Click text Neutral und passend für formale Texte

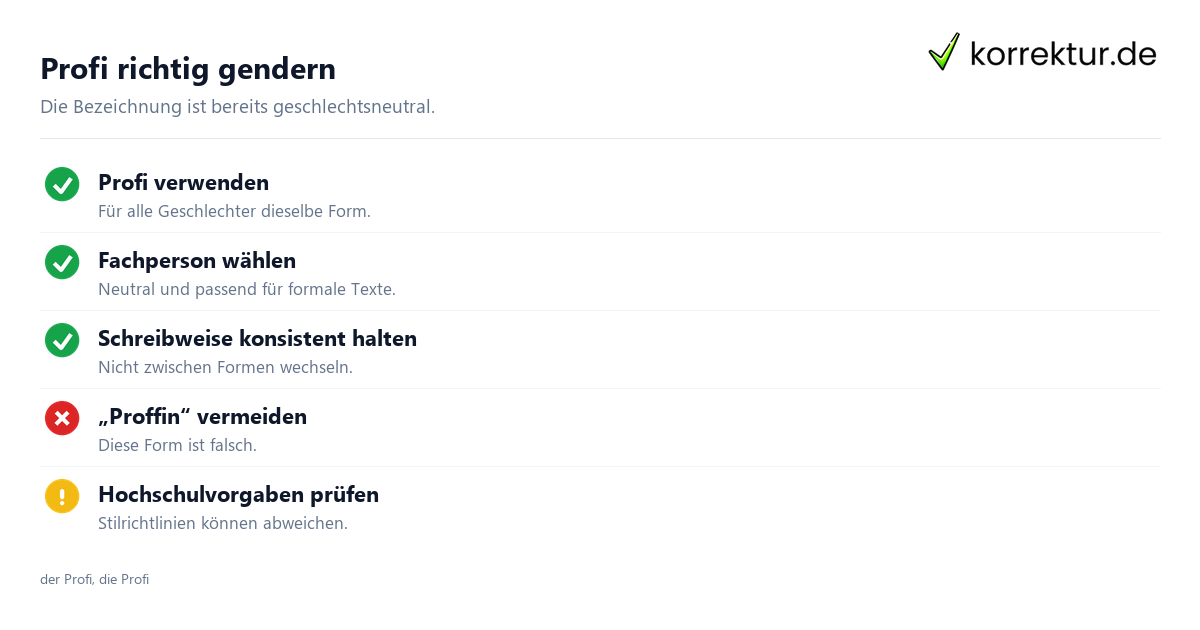[247, 290]
